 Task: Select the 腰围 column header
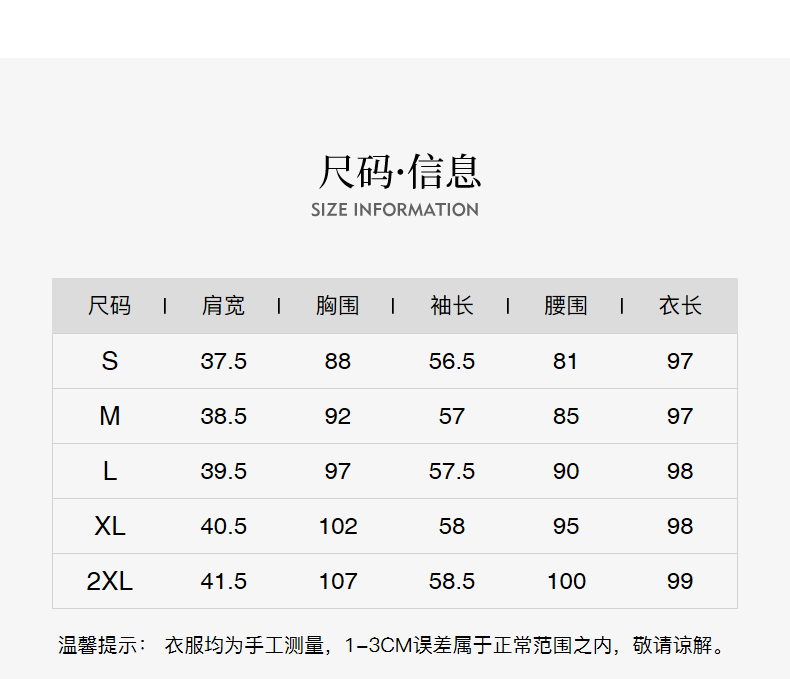(x=566, y=306)
